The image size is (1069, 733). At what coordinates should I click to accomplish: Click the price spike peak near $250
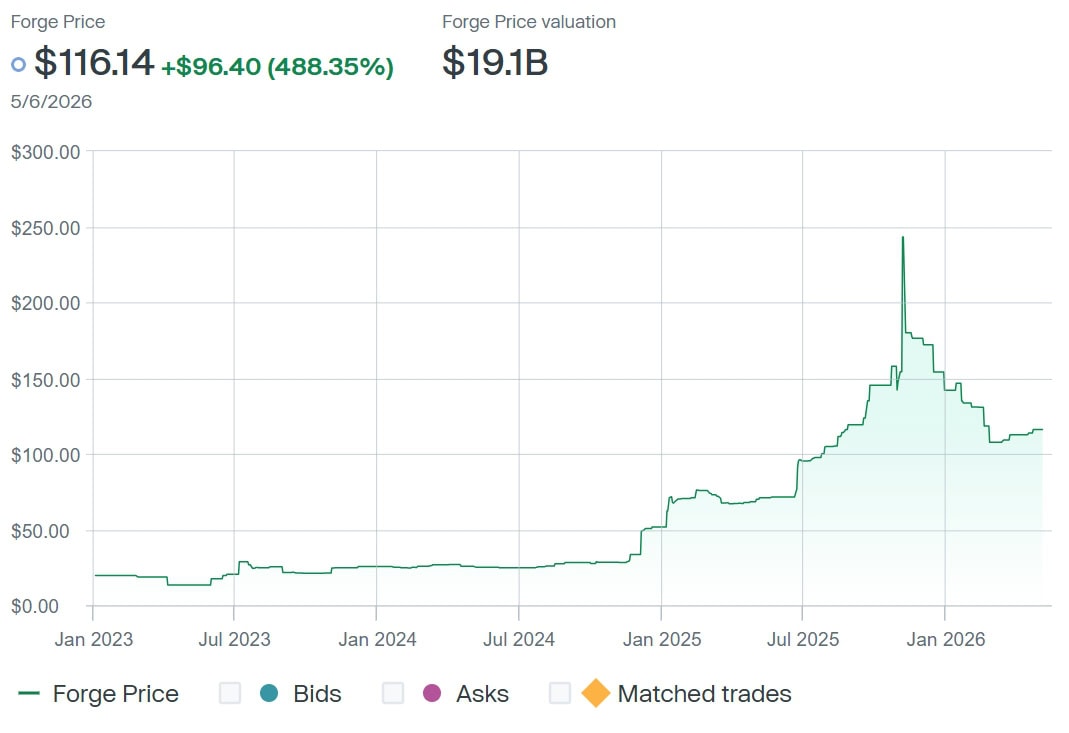tap(903, 238)
